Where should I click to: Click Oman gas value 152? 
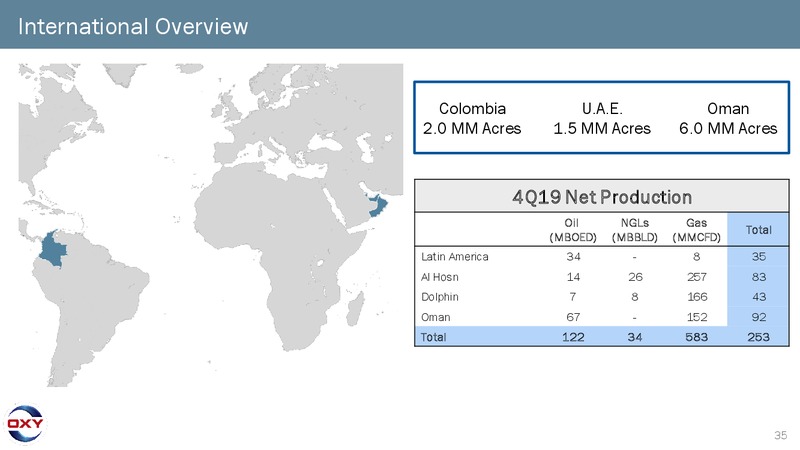pyautogui.click(x=697, y=317)
